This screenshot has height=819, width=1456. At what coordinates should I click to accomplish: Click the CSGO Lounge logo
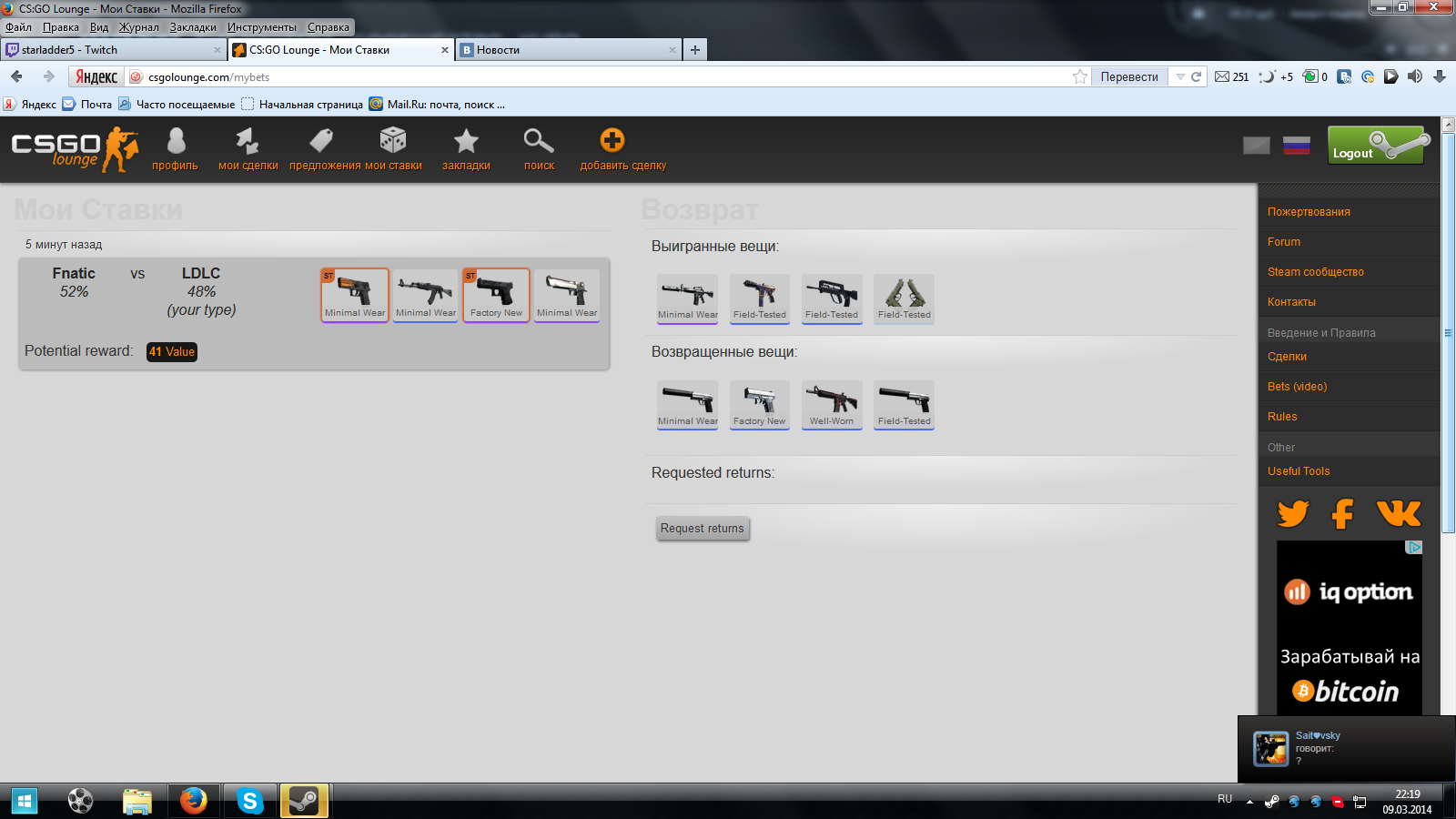(x=75, y=149)
